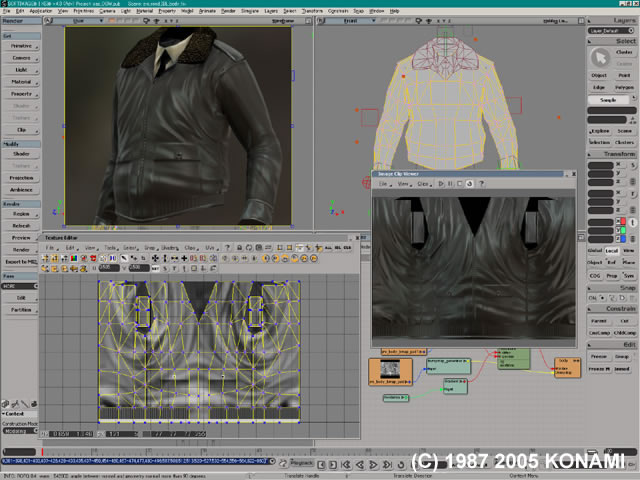
Task: Toggle the t translate transform button
Action: (x=633, y=222)
